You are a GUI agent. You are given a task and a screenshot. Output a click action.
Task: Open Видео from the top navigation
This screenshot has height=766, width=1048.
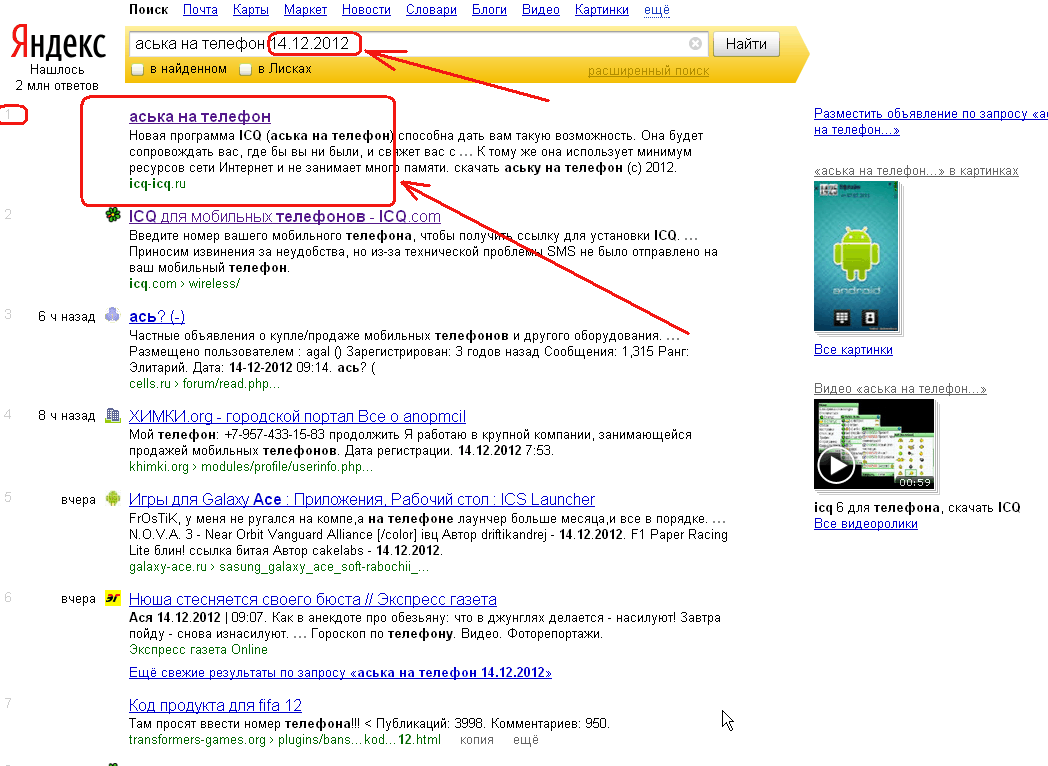pos(541,9)
